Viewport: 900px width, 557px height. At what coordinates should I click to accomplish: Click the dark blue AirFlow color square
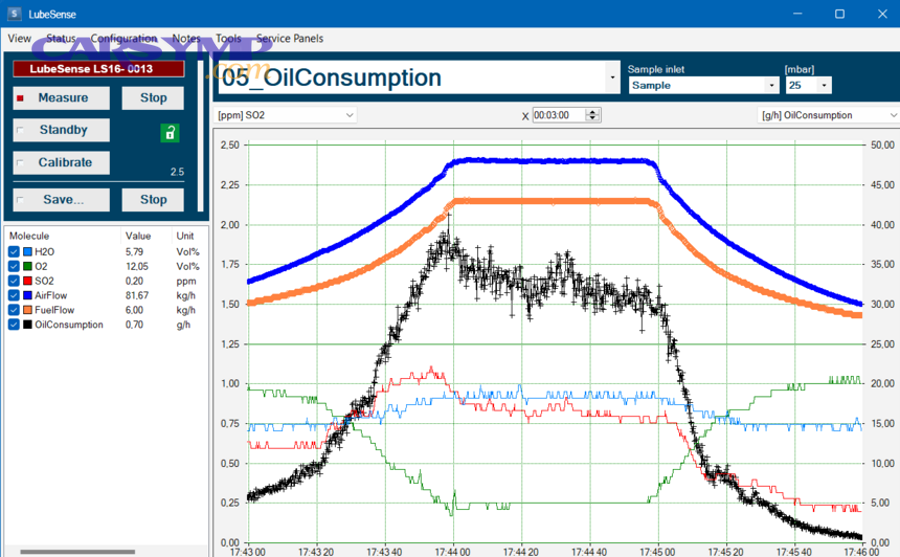tap(27, 296)
